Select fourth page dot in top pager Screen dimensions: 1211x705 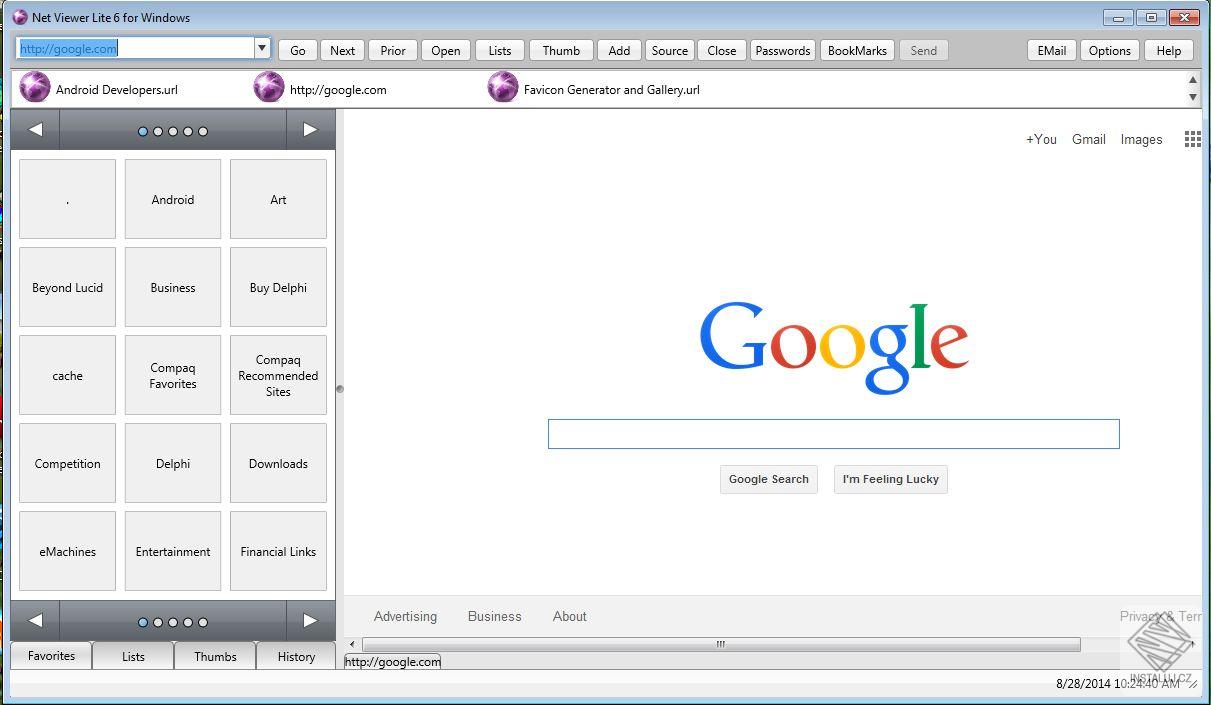[188, 131]
